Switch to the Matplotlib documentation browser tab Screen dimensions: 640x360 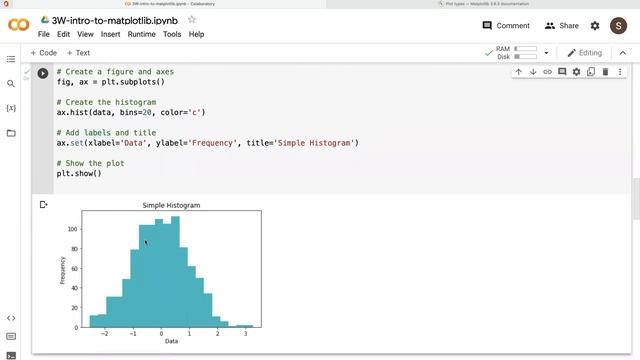click(483, 4)
